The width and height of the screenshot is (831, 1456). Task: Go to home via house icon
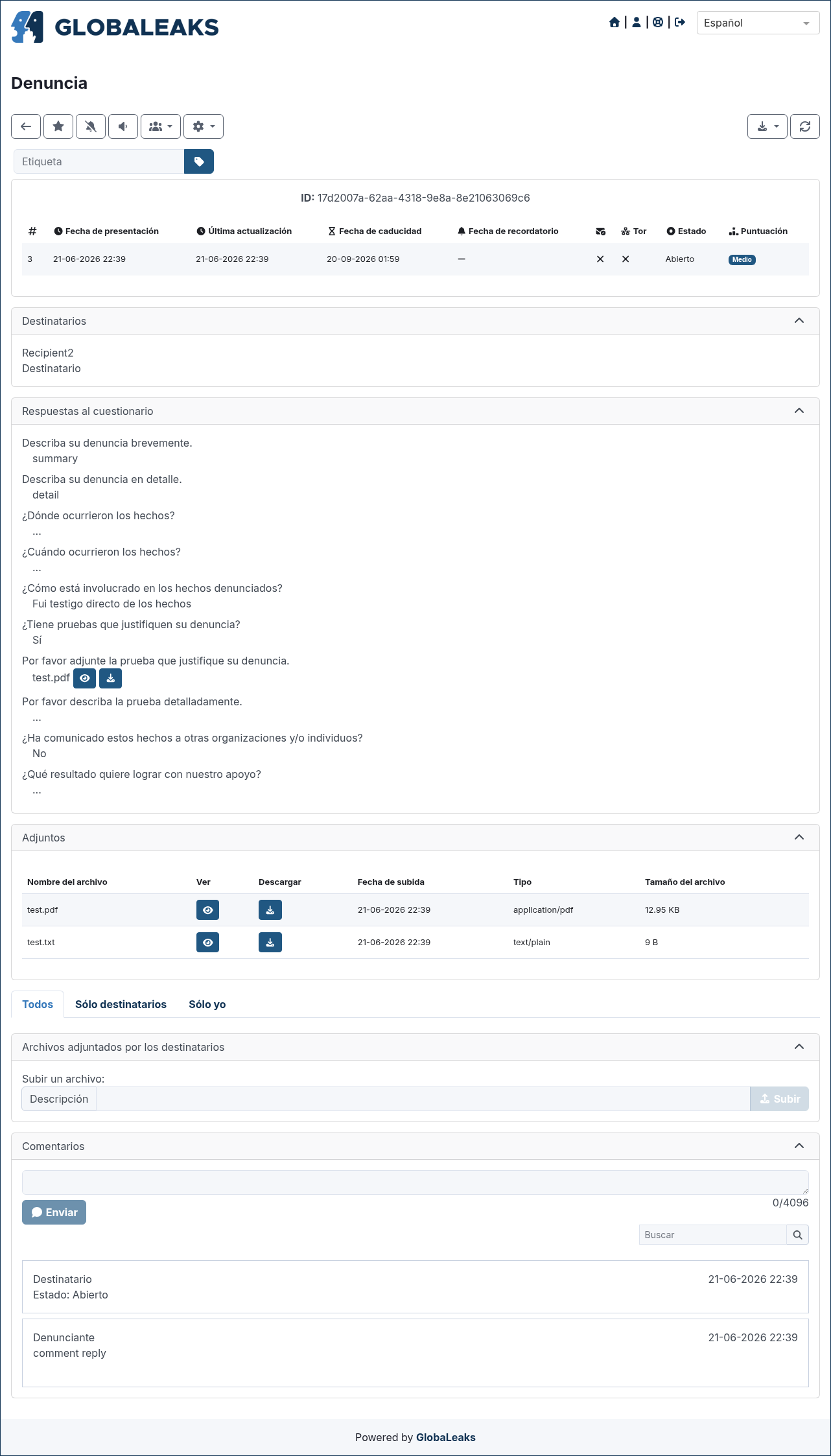click(x=614, y=23)
